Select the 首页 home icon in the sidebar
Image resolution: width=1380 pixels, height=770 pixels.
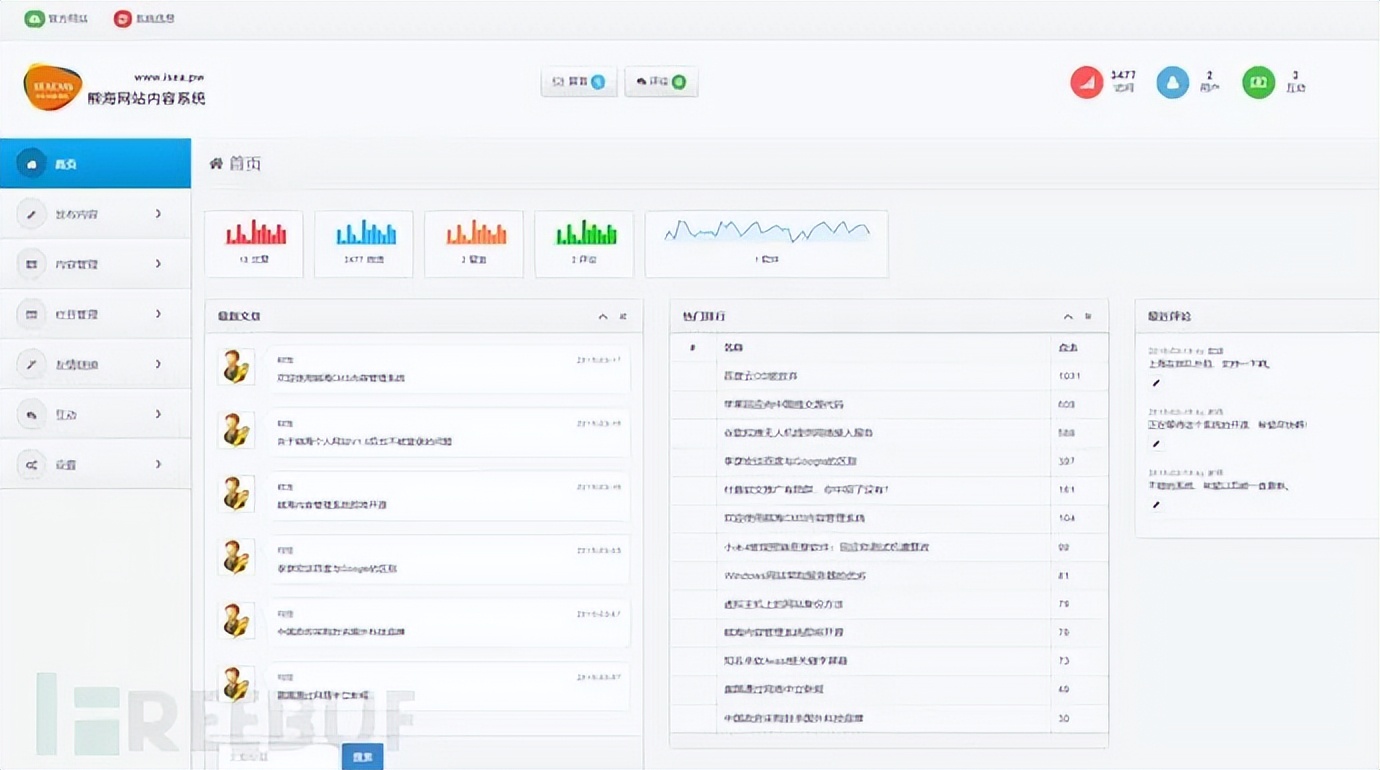33,163
